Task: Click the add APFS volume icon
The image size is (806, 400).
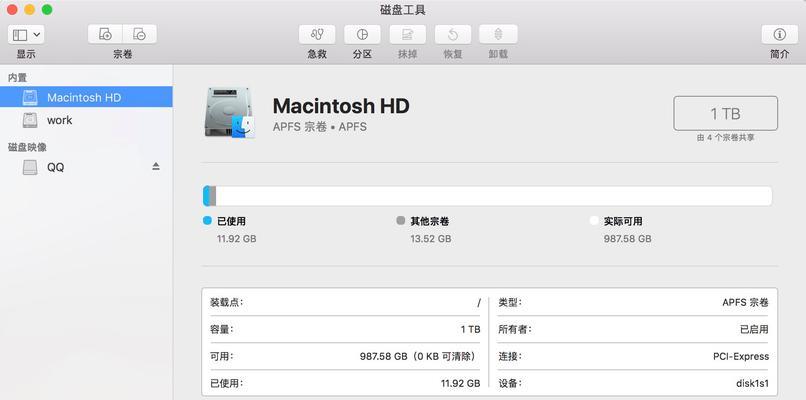Action: pos(105,34)
